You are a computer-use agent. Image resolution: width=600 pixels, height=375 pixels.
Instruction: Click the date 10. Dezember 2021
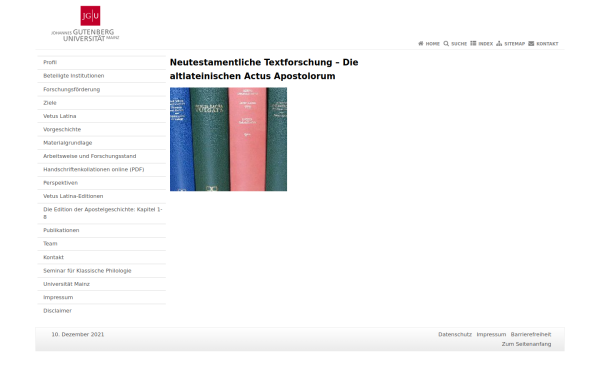(78, 334)
